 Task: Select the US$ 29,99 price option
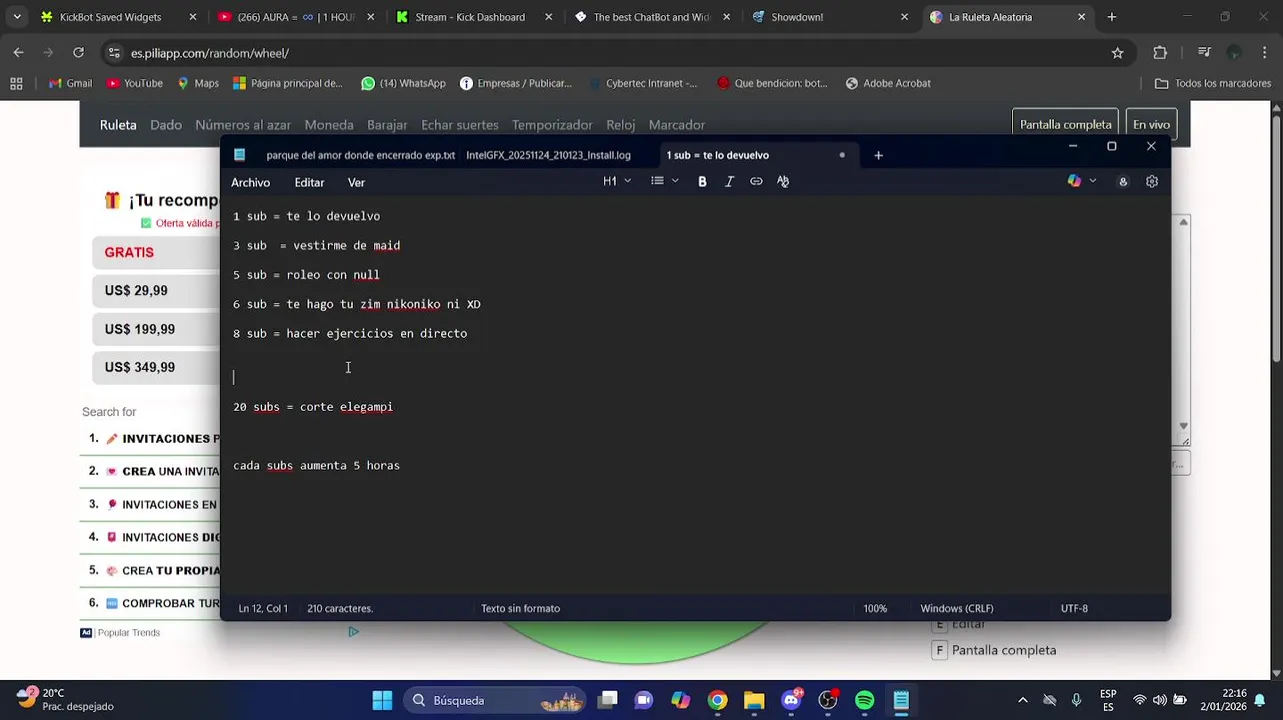[x=156, y=291]
